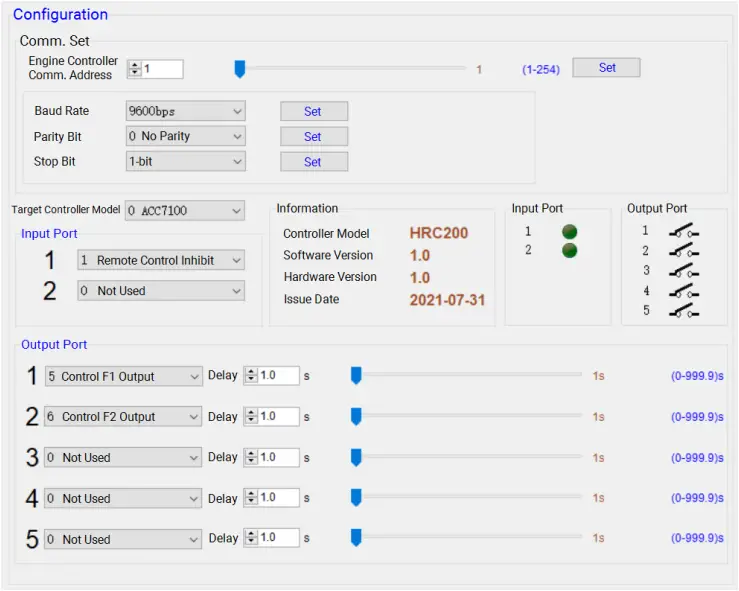This screenshot has height=591, width=739.
Task: Click the Comm. Address slider thumb
Action: (240, 69)
